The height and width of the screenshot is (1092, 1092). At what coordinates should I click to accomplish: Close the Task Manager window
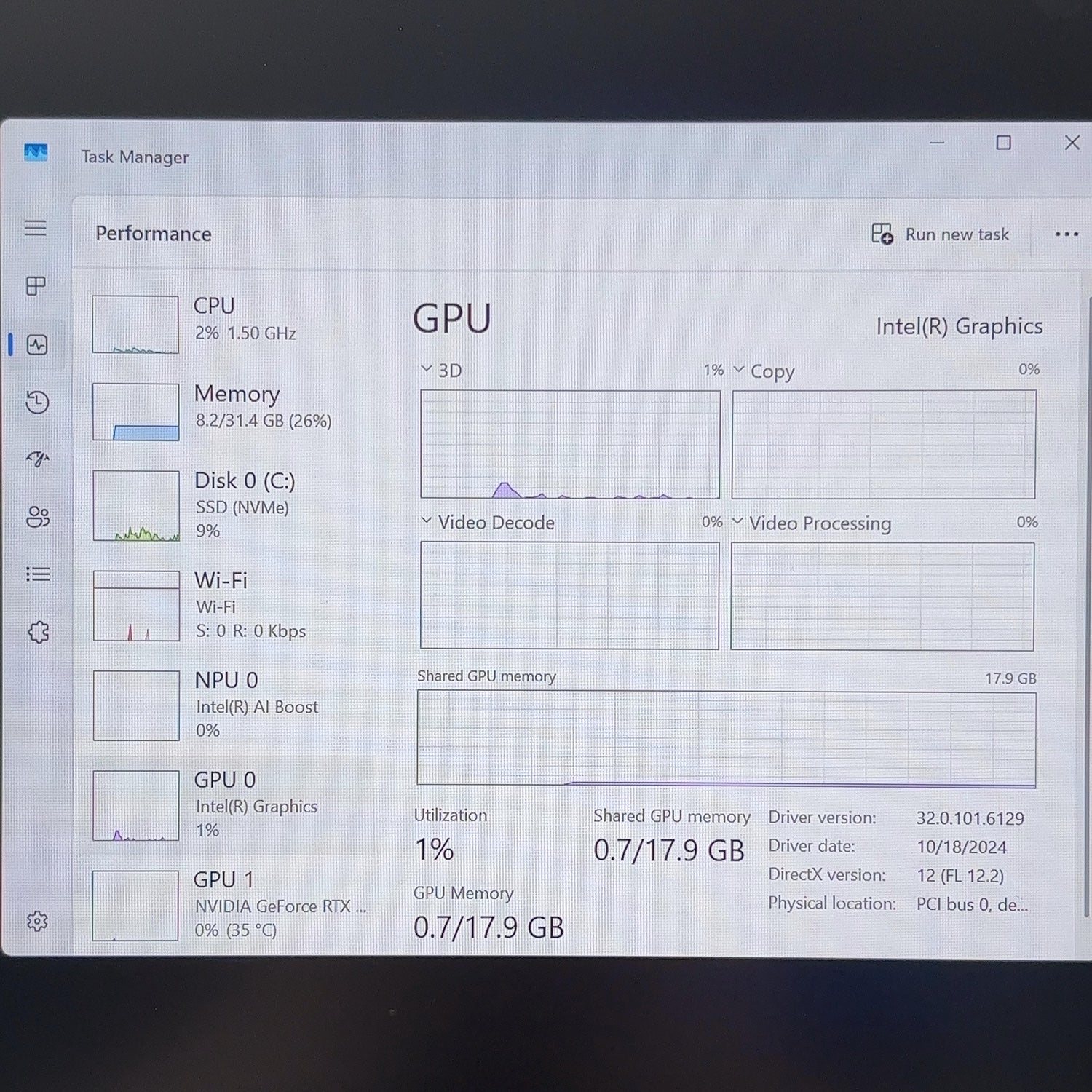click(1072, 143)
